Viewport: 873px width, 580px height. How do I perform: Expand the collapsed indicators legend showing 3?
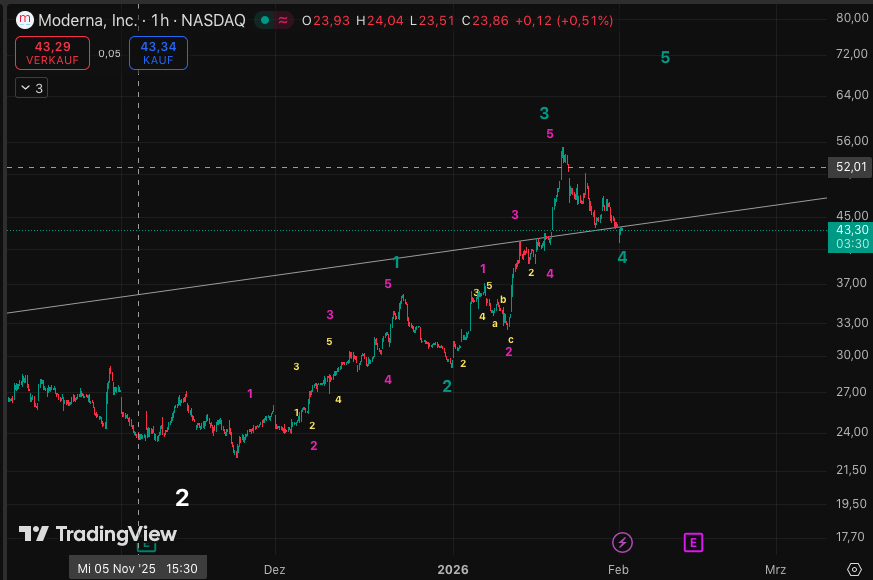pos(30,88)
